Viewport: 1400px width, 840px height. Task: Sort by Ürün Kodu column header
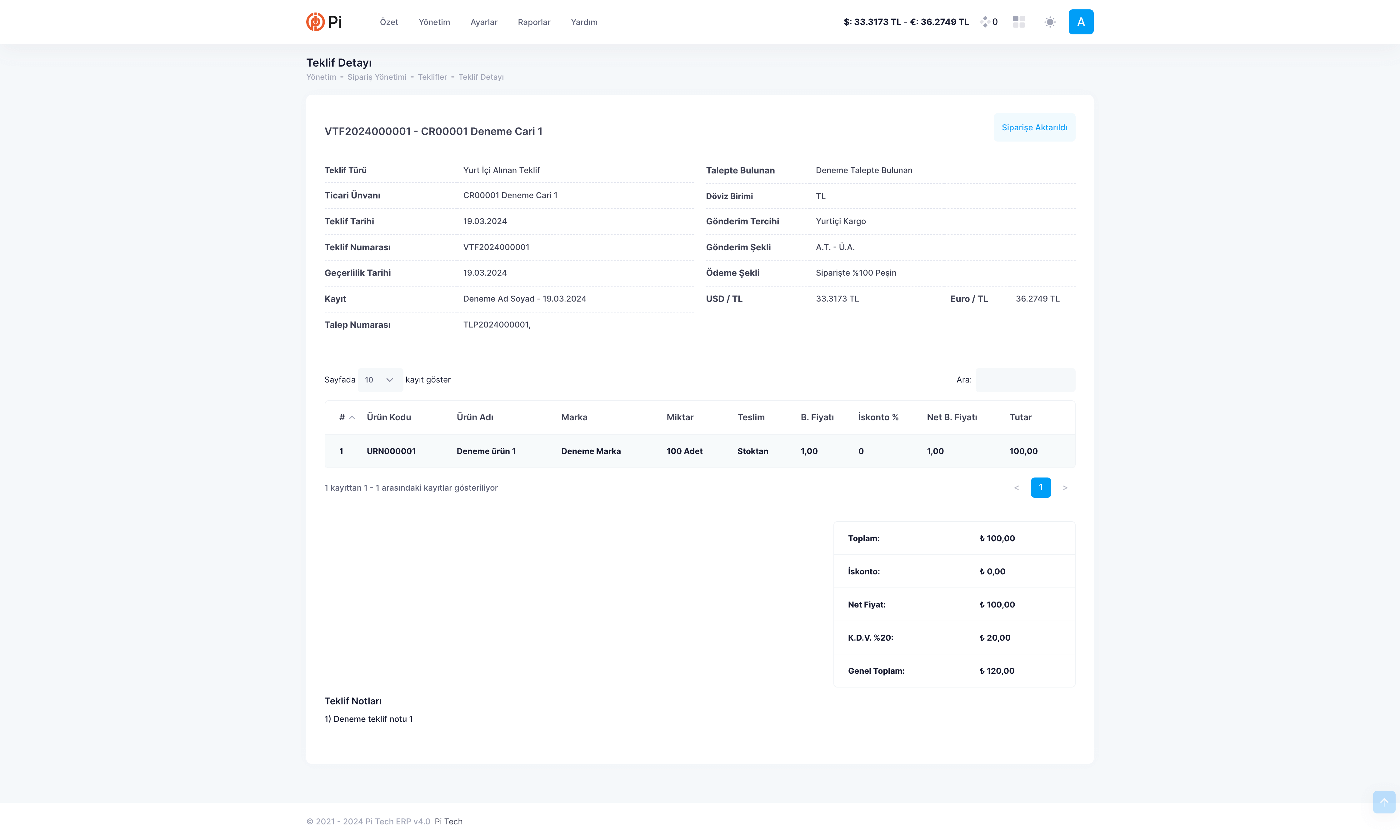point(389,417)
